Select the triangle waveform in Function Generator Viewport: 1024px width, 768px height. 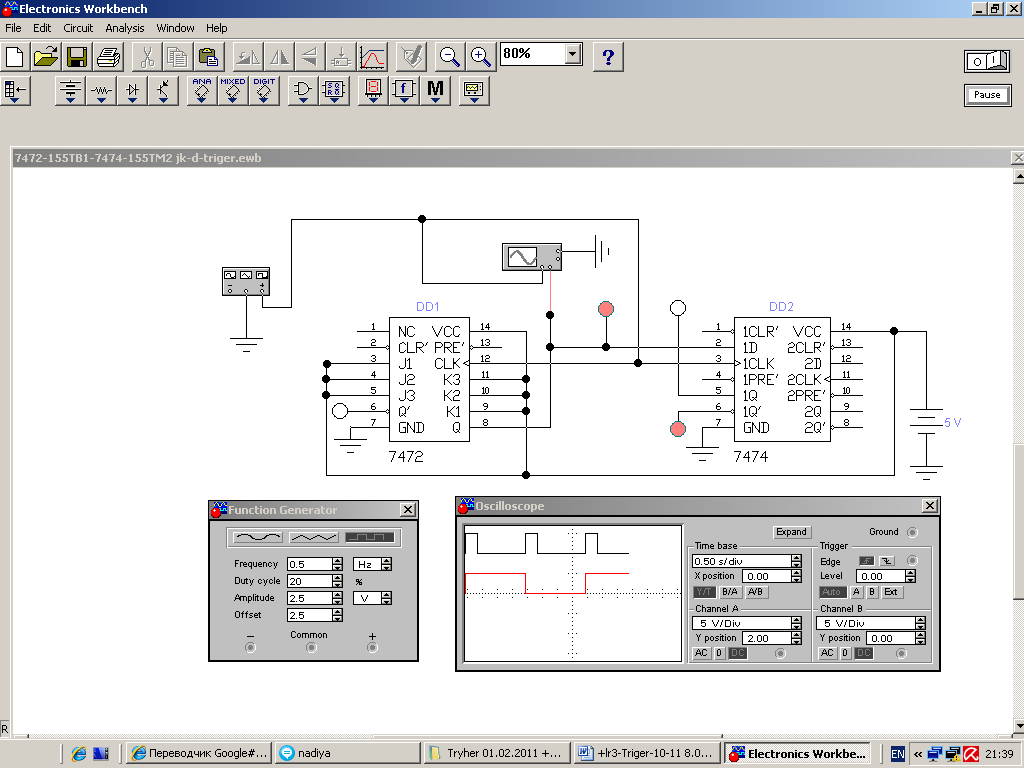click(314, 537)
